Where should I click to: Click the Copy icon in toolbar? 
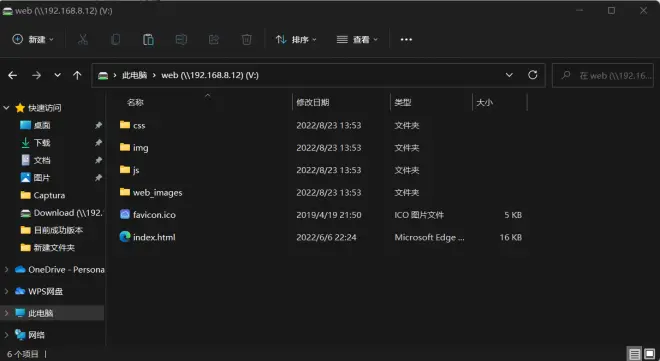[115, 40]
